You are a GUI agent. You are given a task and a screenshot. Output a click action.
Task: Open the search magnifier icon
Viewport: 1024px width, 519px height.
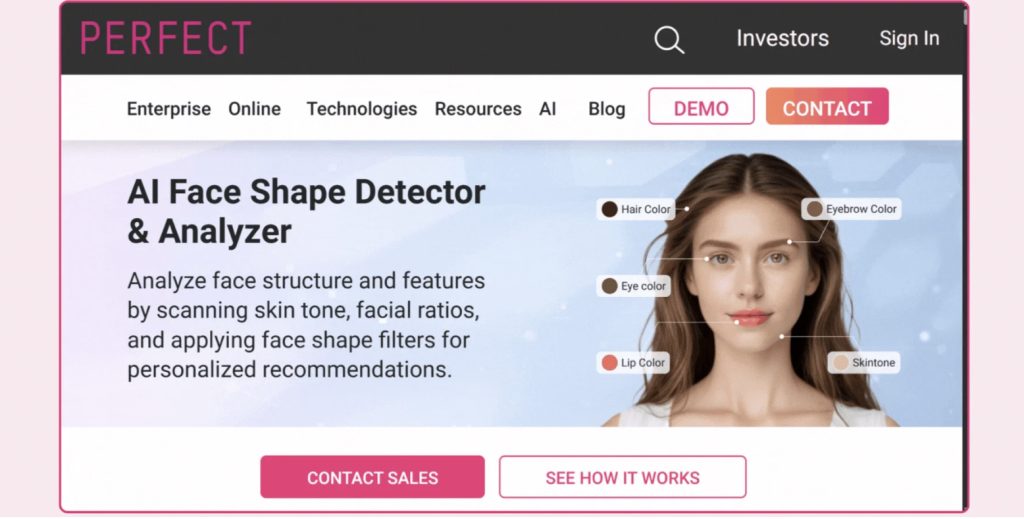click(x=669, y=40)
